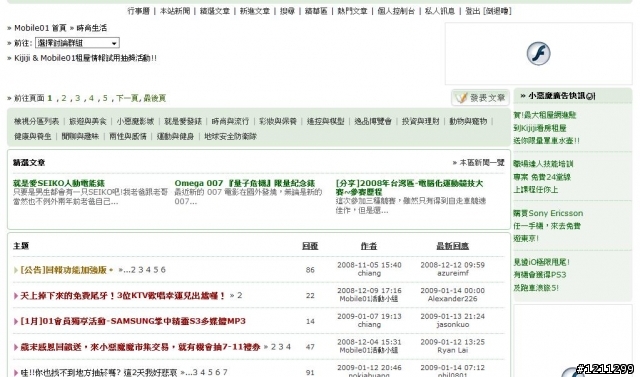
Task: Click the 最後頁 last page link
Action: coord(155,98)
